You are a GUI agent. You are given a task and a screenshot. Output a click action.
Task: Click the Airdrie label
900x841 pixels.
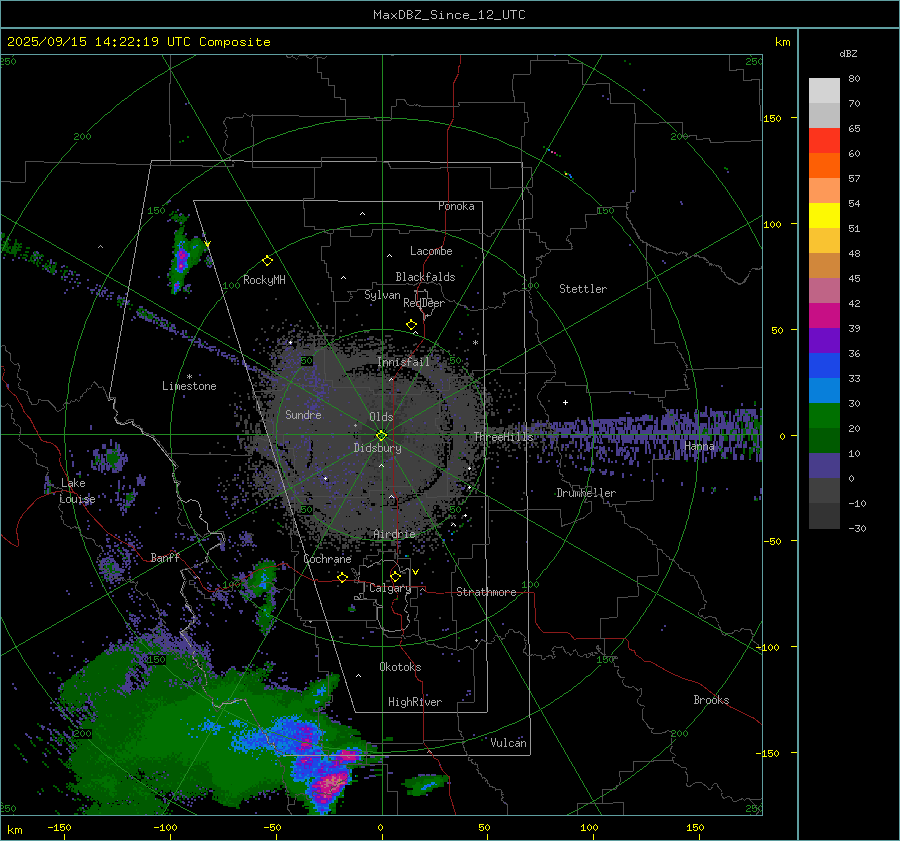pyautogui.click(x=394, y=534)
